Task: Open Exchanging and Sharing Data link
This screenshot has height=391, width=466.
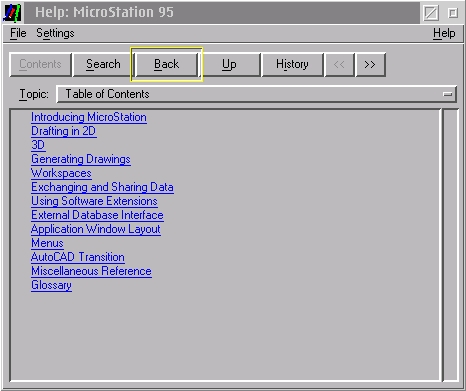Action: (102, 187)
